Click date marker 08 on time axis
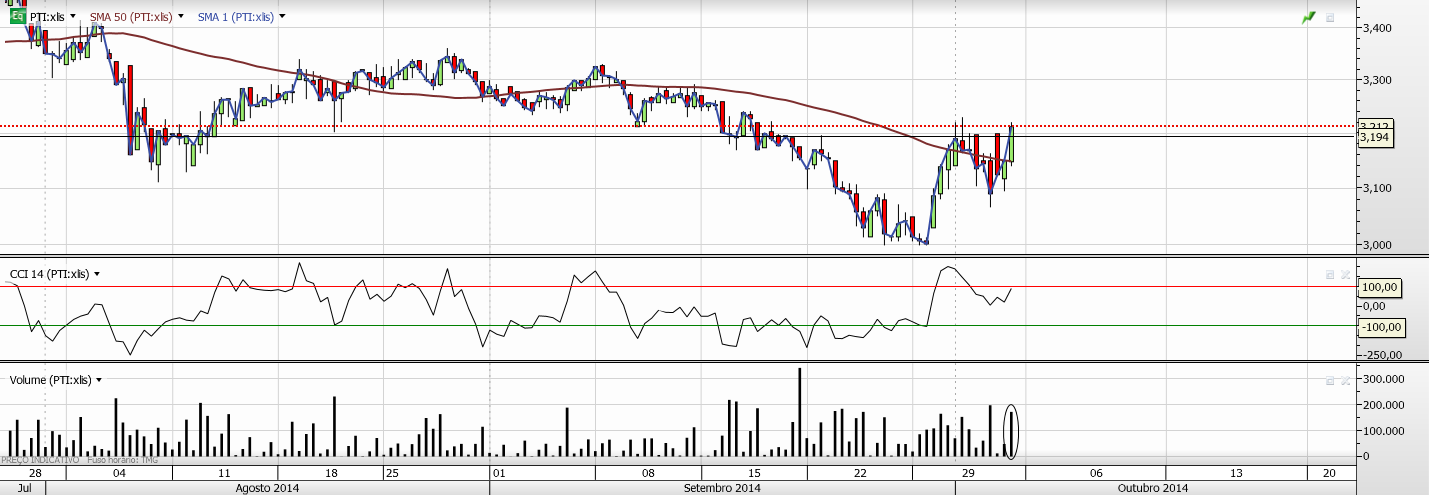This screenshot has height=495, width=1429. coord(647,473)
